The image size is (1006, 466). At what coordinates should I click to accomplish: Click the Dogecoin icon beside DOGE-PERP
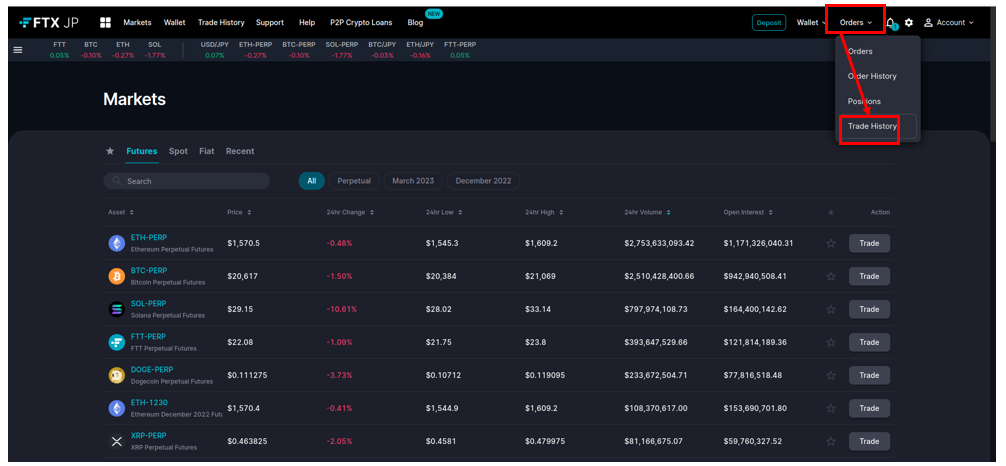click(117, 375)
